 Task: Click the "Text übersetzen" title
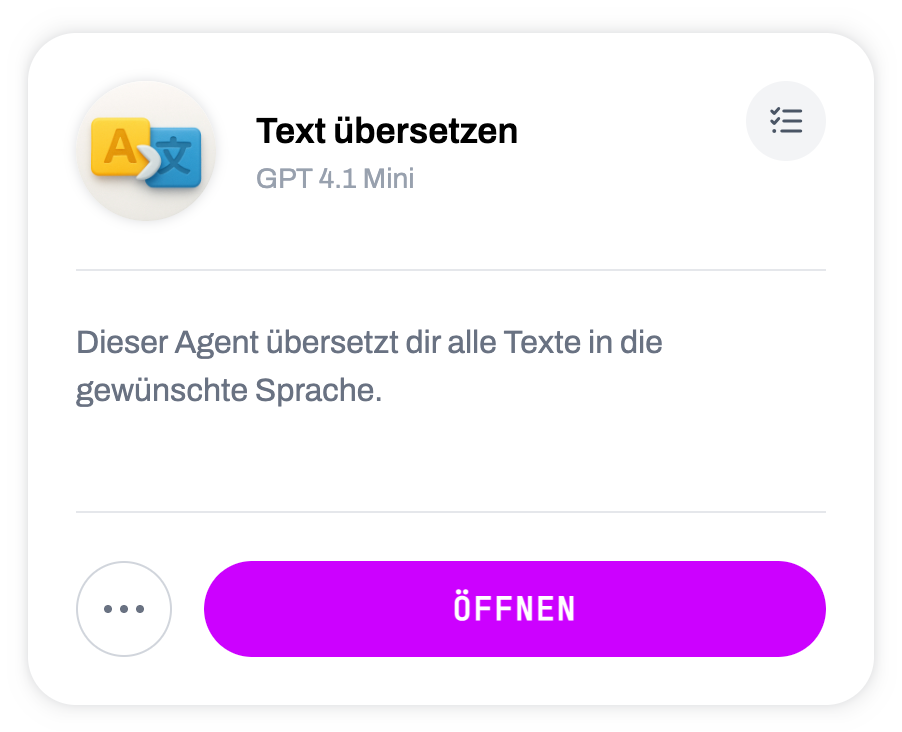[387, 131]
